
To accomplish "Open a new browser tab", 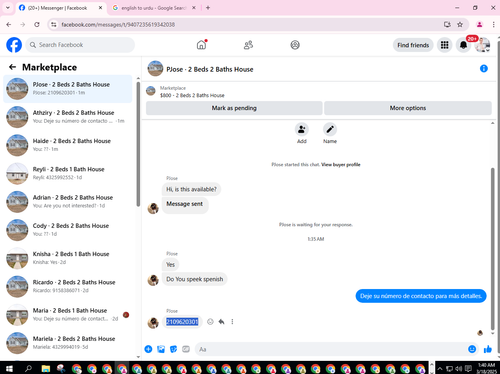I will [208, 8].
